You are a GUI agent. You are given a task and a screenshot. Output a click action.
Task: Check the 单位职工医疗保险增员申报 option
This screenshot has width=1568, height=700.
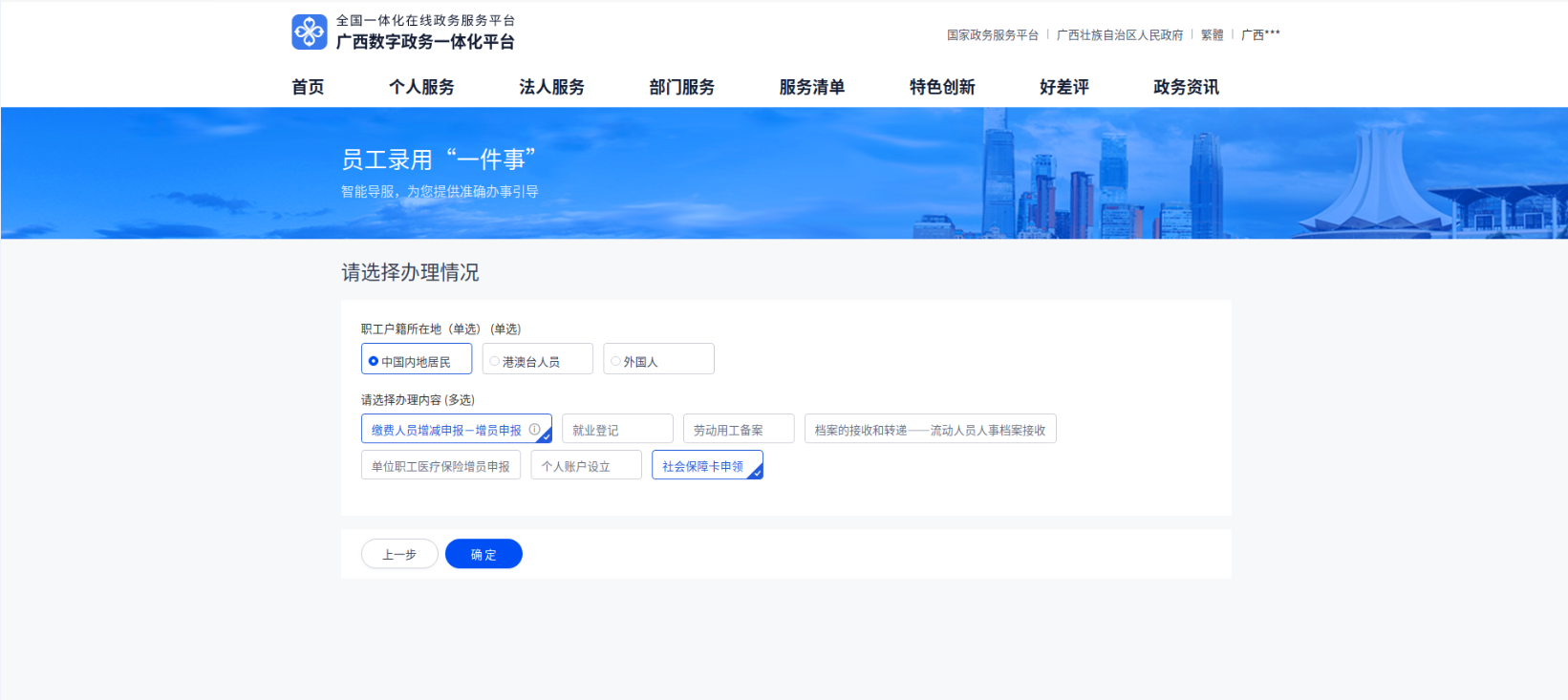[x=440, y=466]
